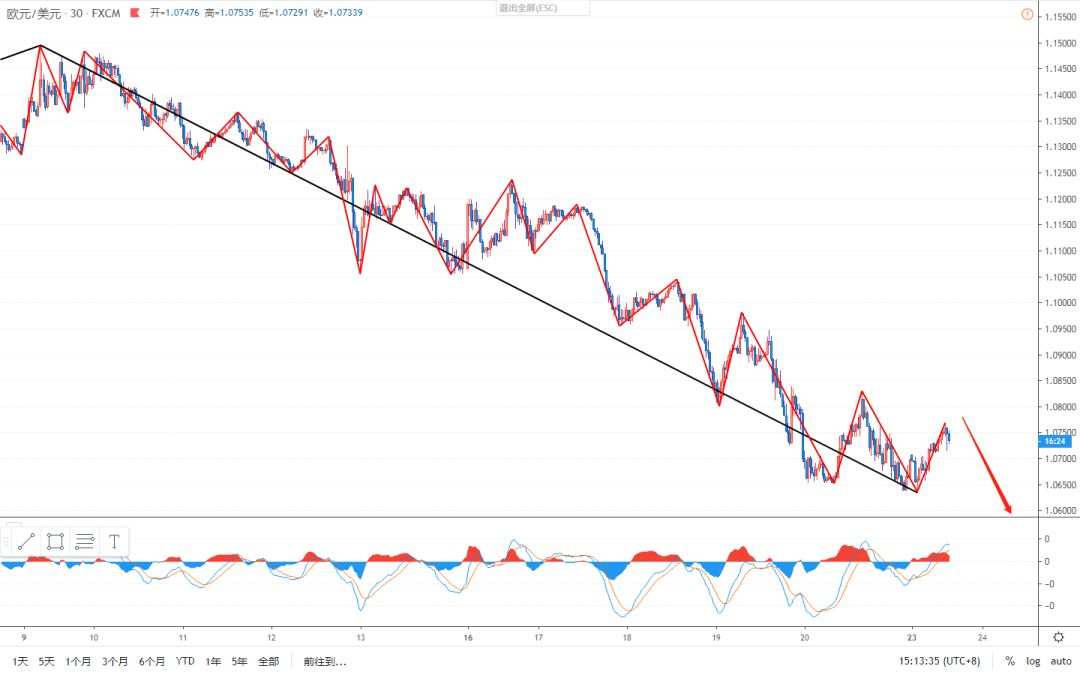Click the orange alert icon
1080x675 pixels.
point(1026,14)
